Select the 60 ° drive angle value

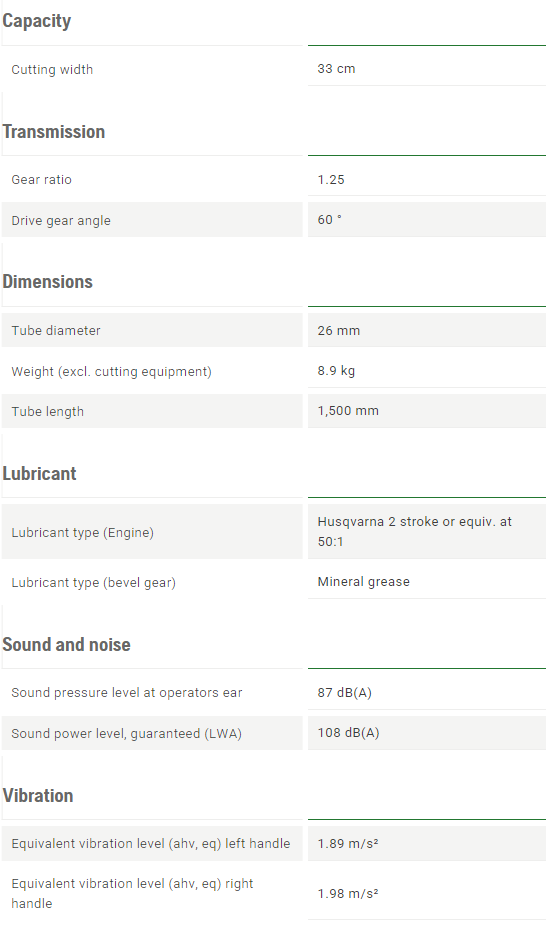330,220
